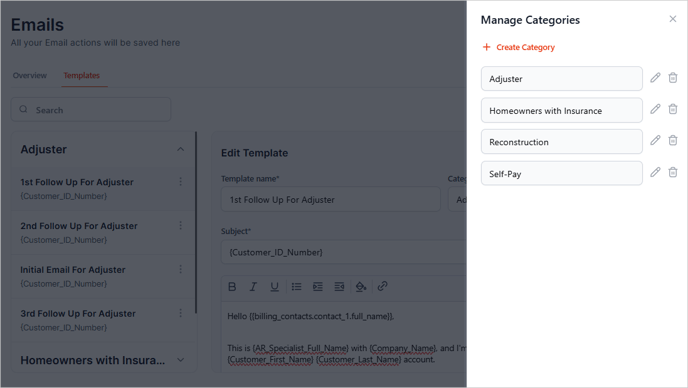
Task: Insert a hyperlink in editor
Action: coord(382,286)
